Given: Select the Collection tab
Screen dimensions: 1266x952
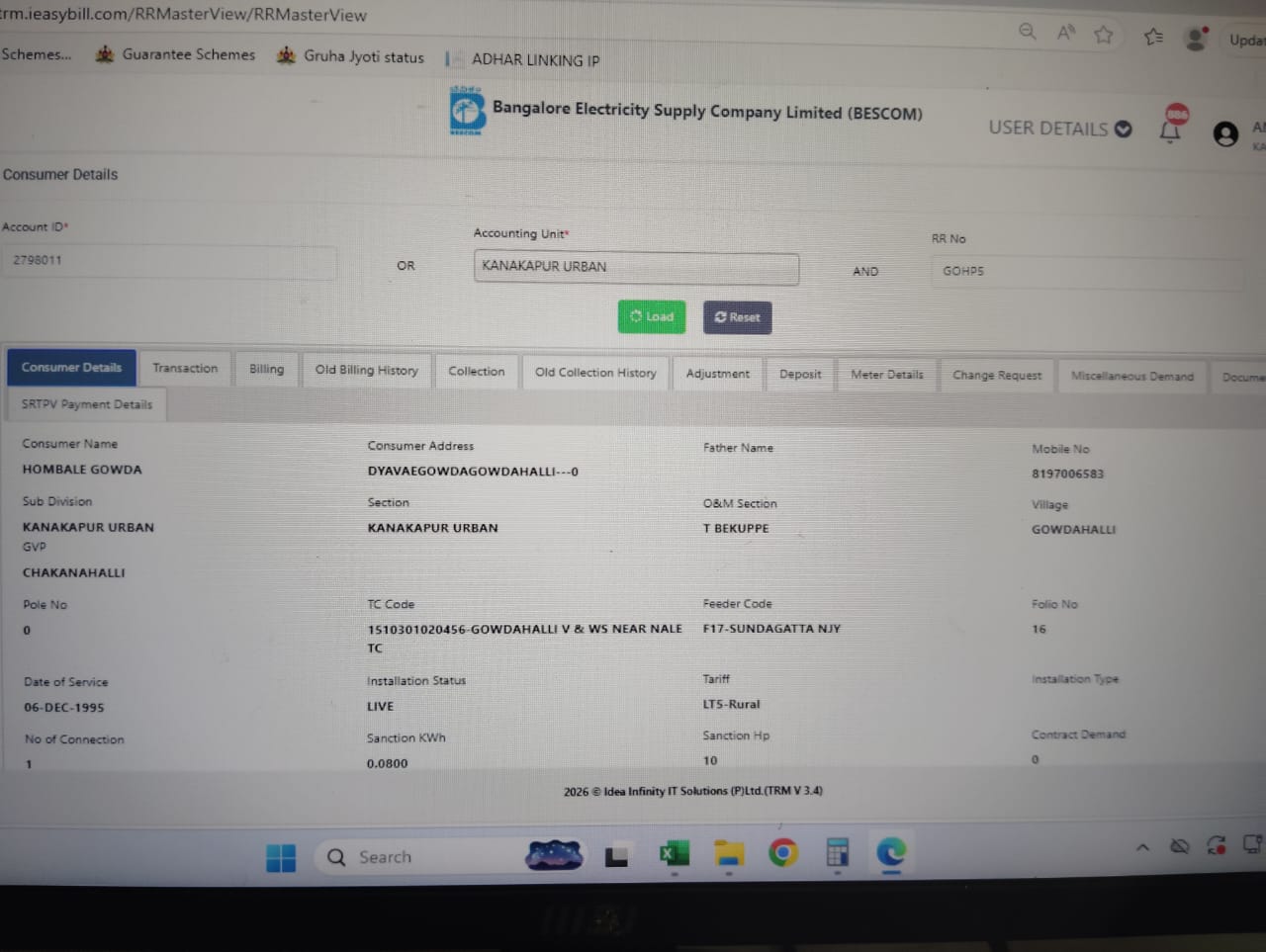Looking at the screenshot, I should pyautogui.click(x=476, y=372).
